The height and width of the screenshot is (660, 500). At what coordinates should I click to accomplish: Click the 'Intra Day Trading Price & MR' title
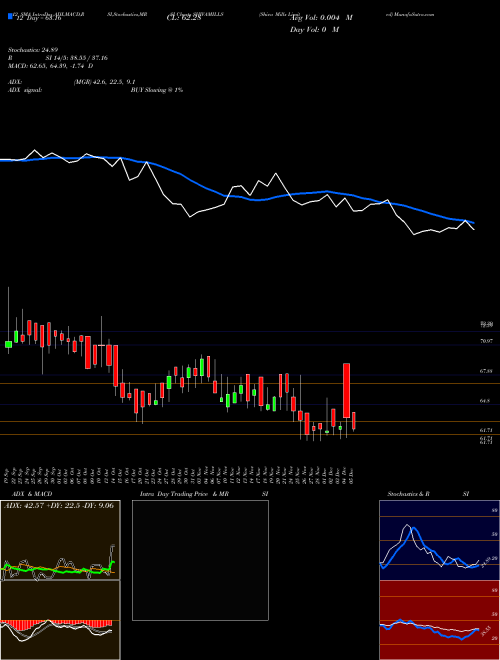point(184,494)
